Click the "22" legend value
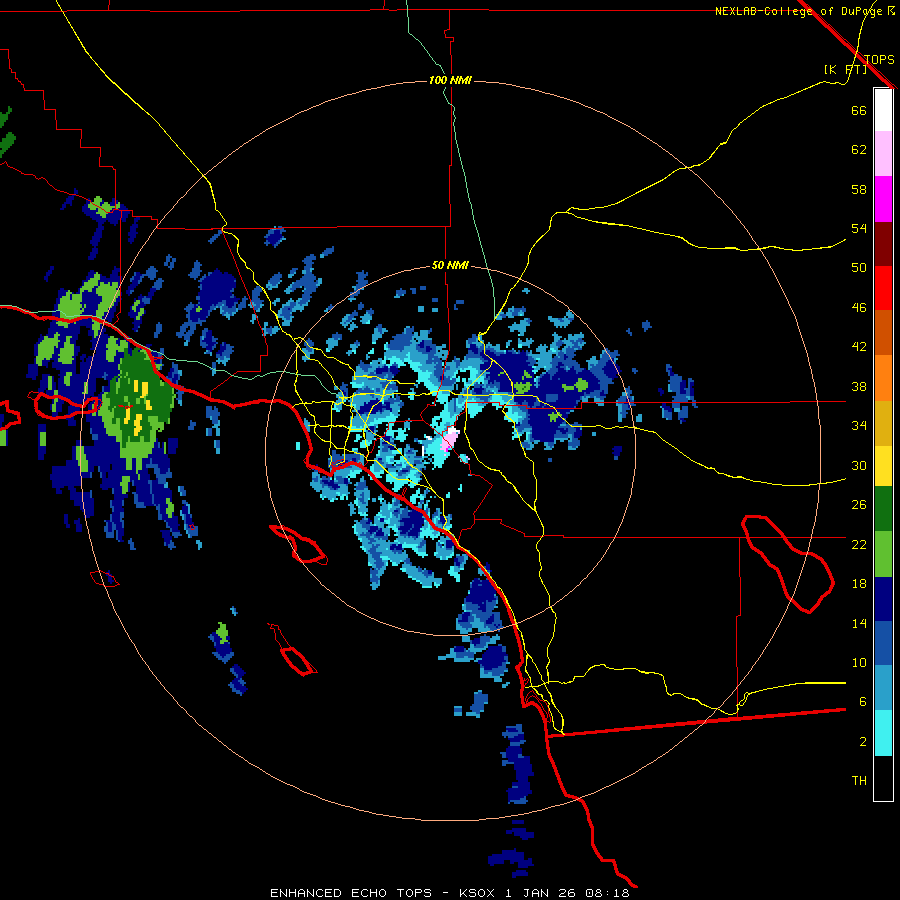The height and width of the screenshot is (900, 900). 859,544
